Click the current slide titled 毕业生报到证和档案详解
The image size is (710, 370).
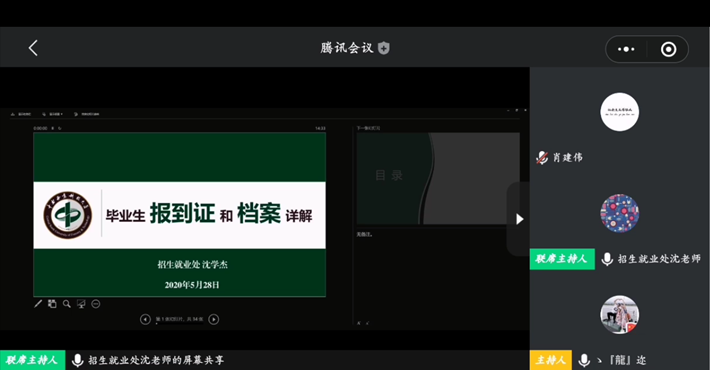click(x=179, y=215)
